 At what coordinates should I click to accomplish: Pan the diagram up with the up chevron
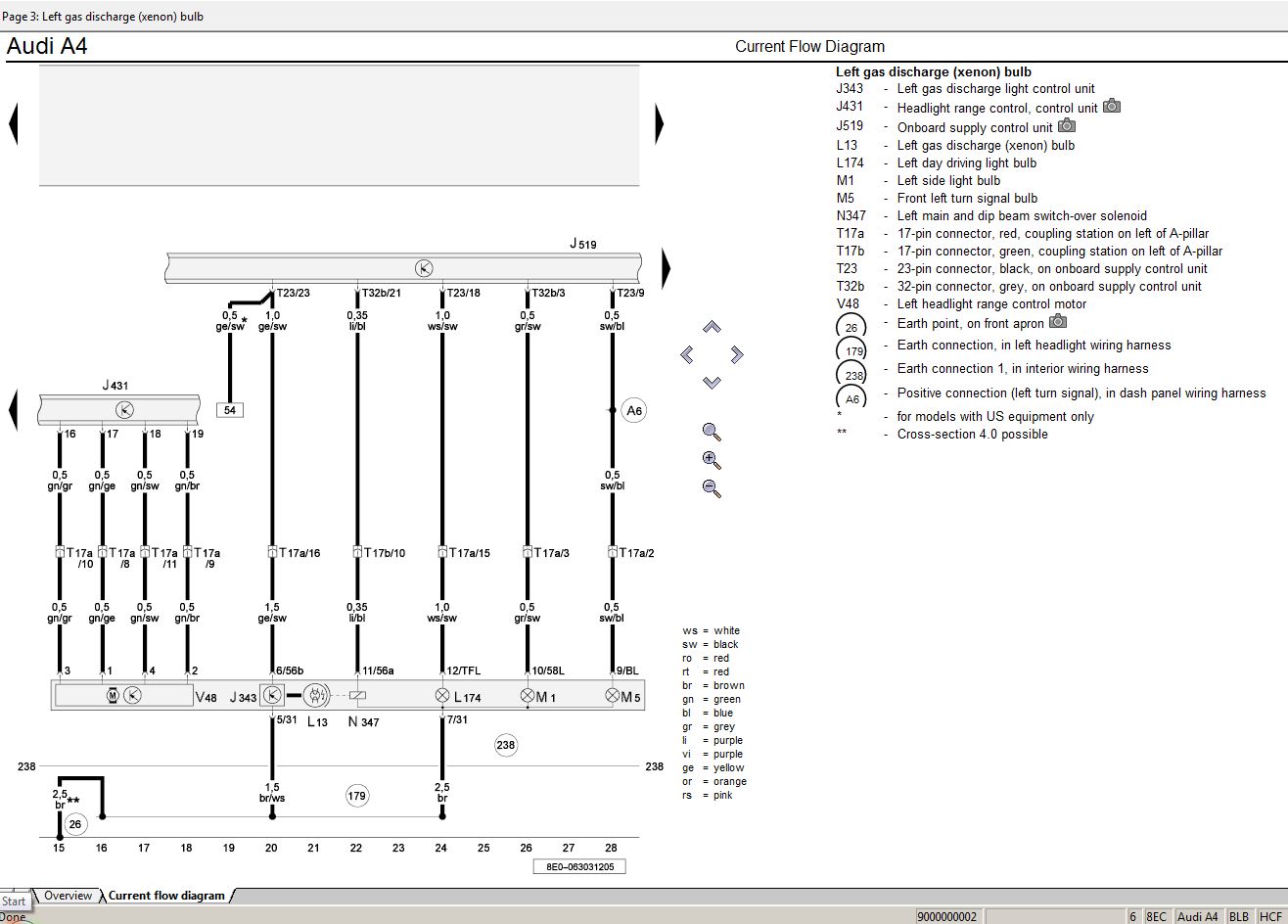[x=712, y=327]
